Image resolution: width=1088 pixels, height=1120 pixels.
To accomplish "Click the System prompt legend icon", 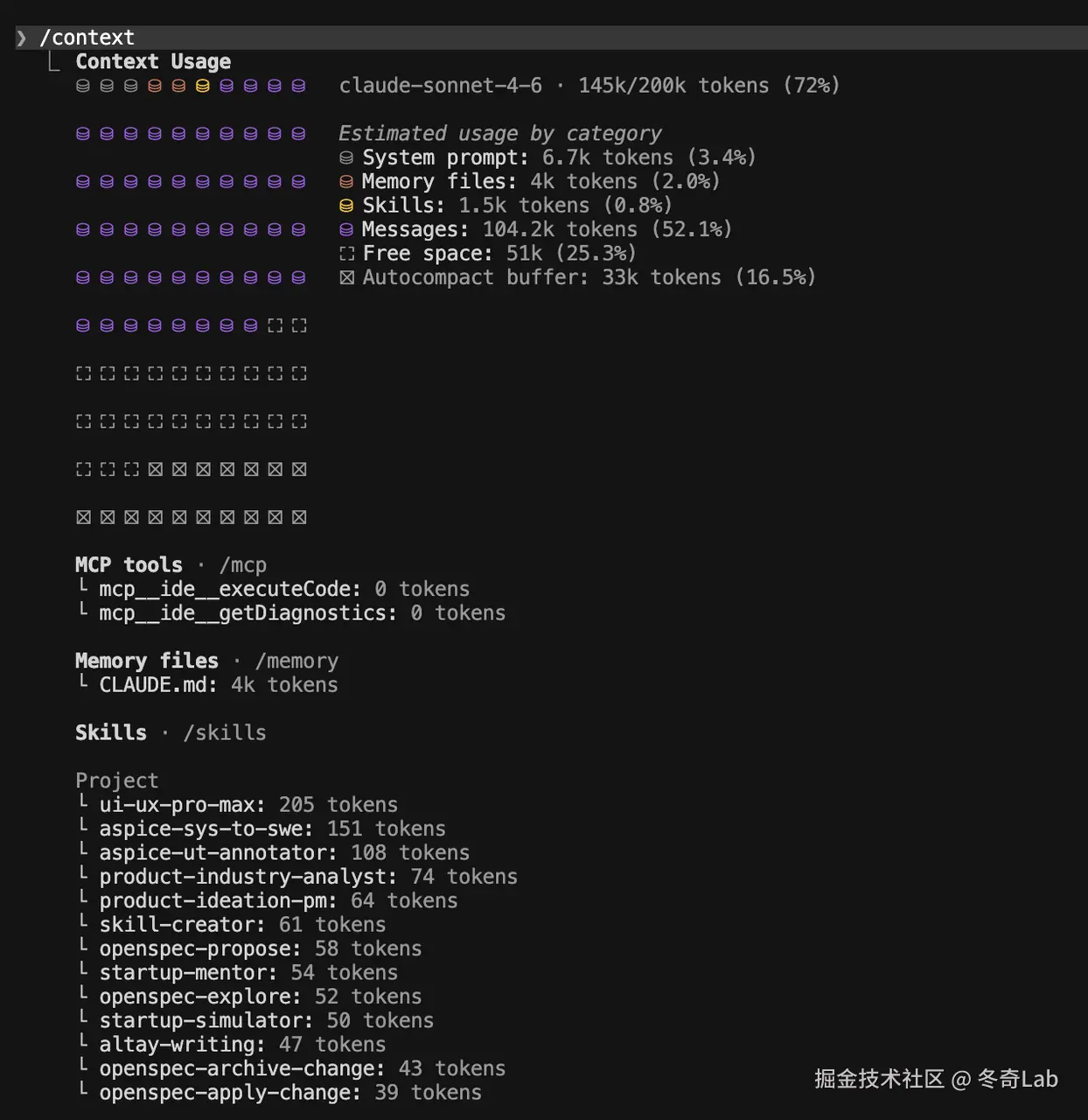I will pyautogui.click(x=346, y=158).
